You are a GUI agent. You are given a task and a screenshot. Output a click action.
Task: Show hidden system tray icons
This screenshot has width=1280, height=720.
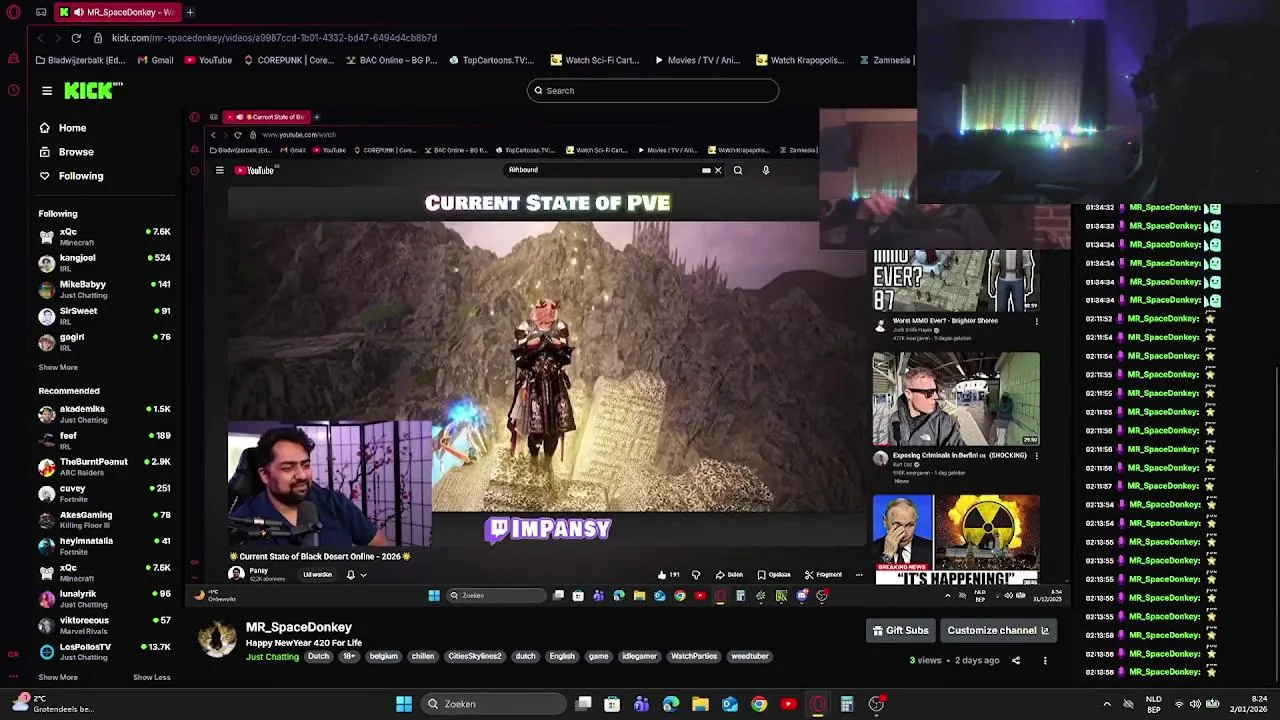(x=1107, y=704)
